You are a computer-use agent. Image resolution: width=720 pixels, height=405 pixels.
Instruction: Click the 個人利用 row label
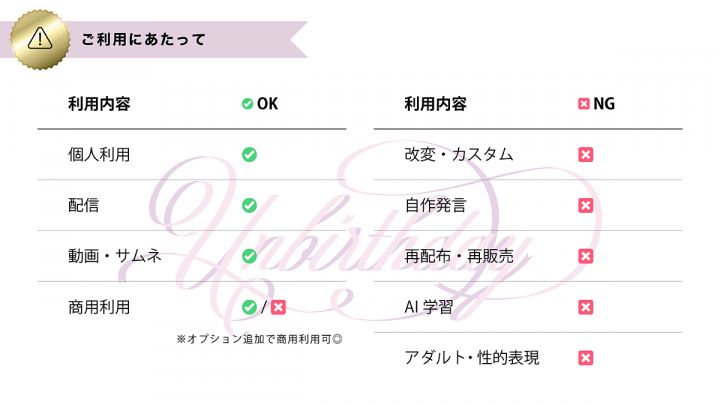[99, 154]
